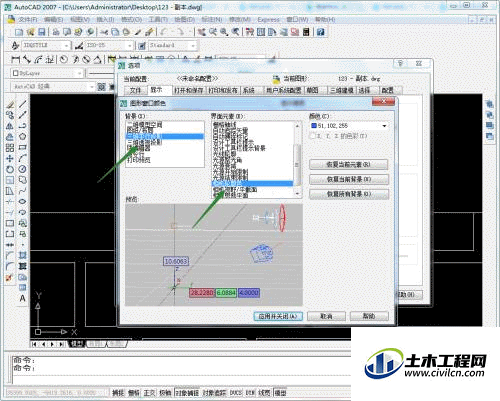Select the Move modify tool
Viewport: 500px width, 401px height.
click(10, 158)
